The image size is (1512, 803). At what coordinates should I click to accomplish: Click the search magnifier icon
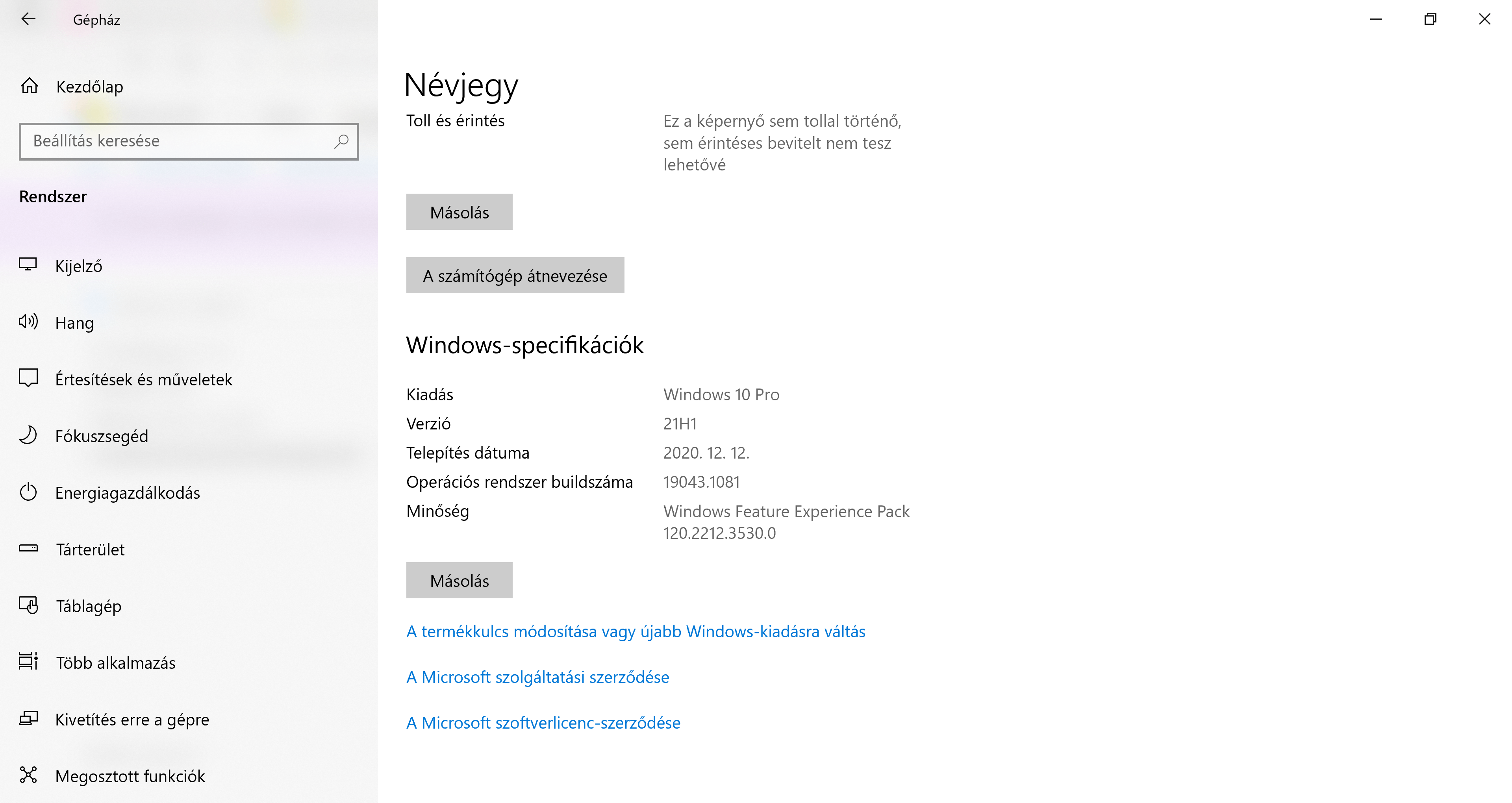(x=341, y=141)
